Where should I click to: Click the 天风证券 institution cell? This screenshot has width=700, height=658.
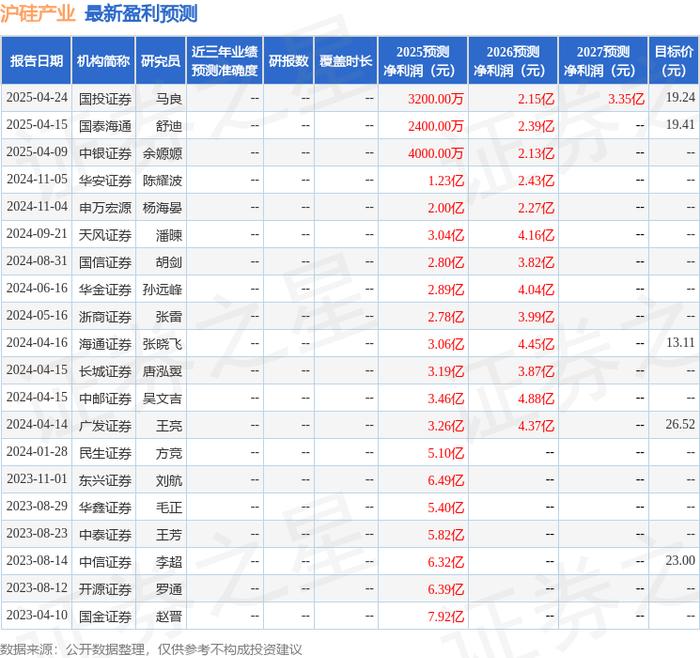(x=105, y=235)
